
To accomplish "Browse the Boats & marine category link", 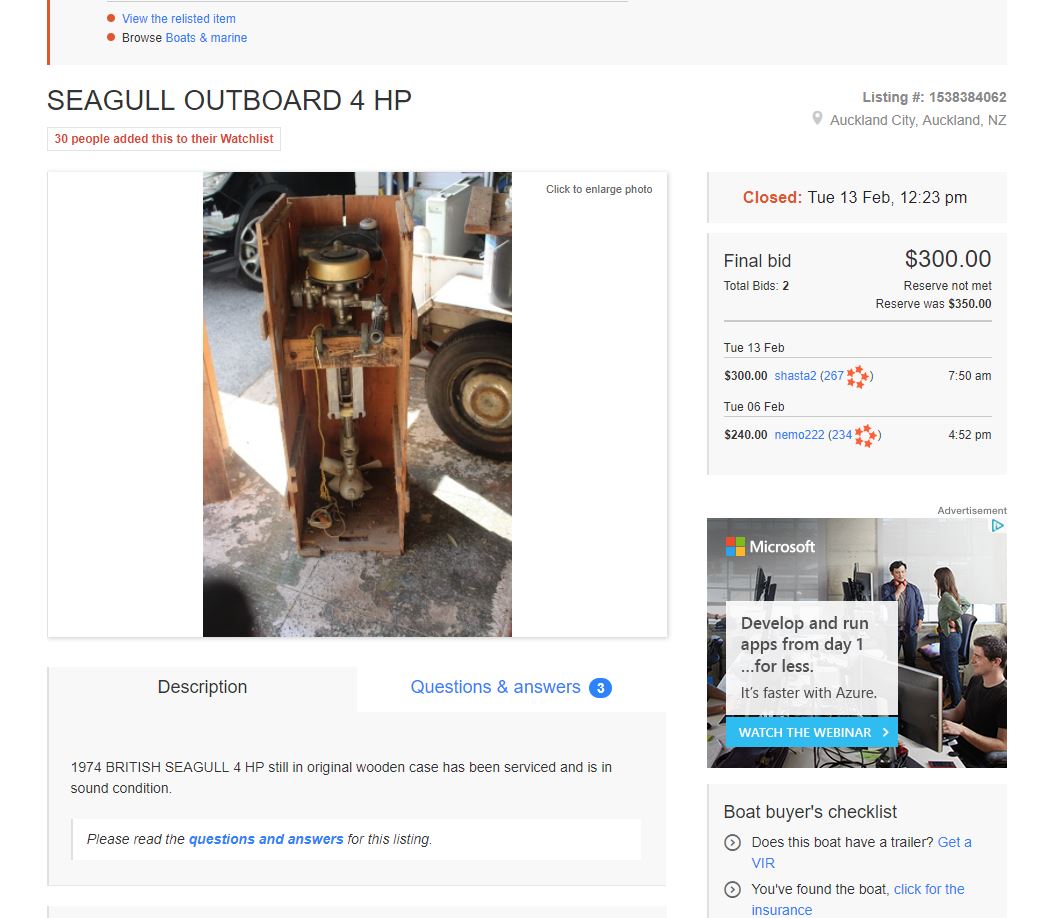I will (206, 38).
